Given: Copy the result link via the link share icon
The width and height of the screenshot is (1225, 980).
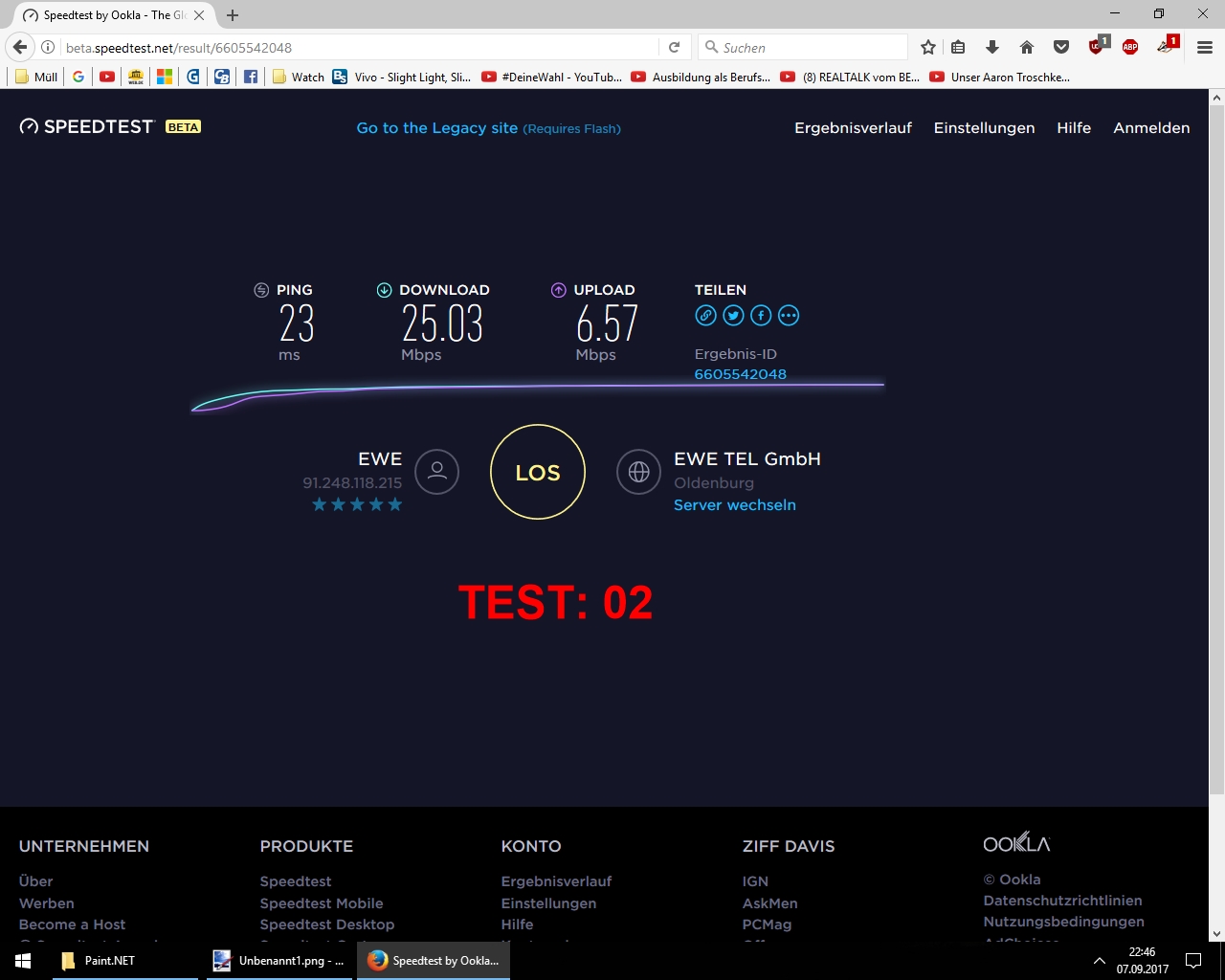Looking at the screenshot, I should click(x=705, y=315).
